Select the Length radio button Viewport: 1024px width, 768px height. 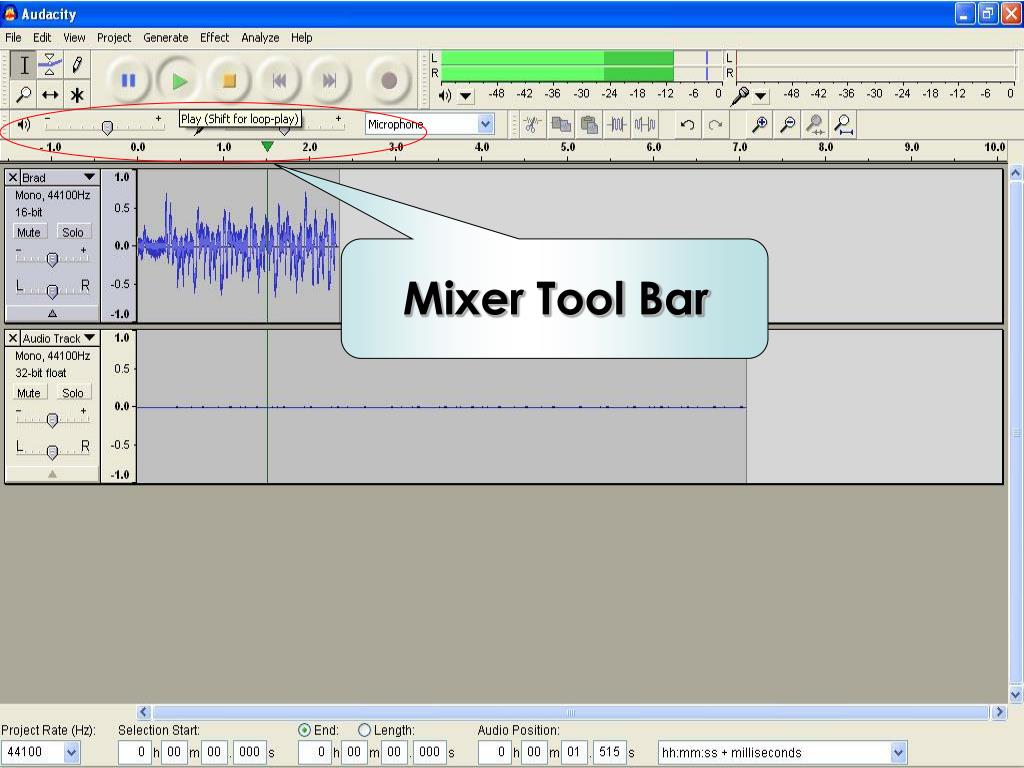tap(364, 730)
